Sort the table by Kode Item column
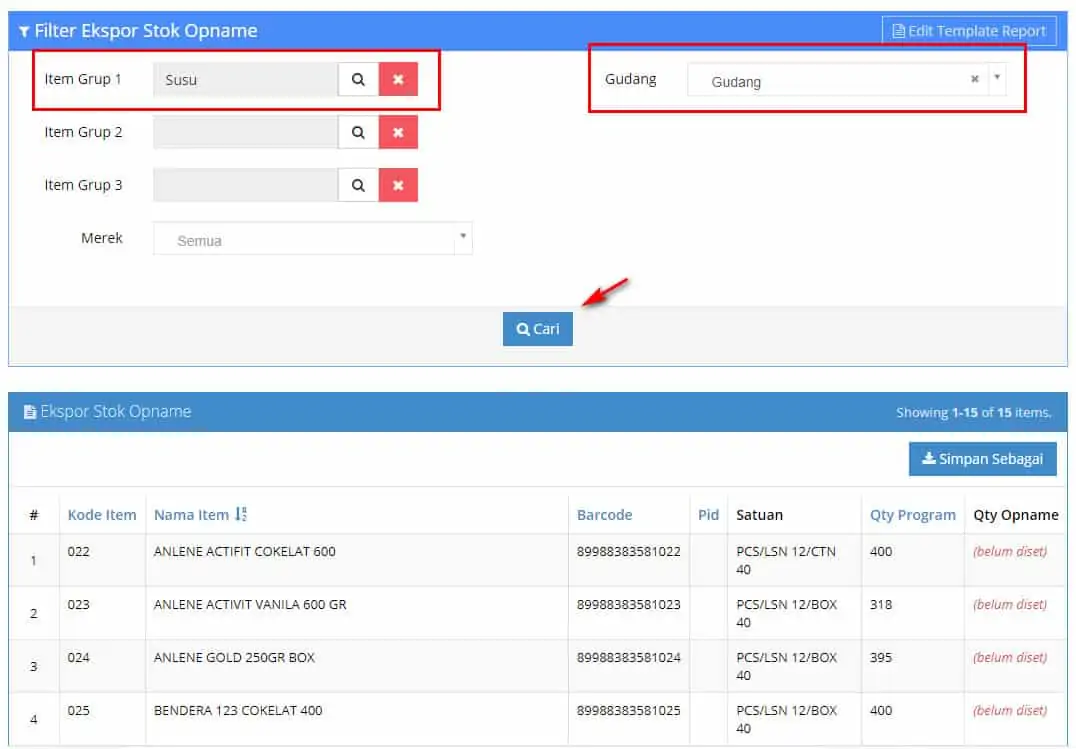 click(x=102, y=515)
